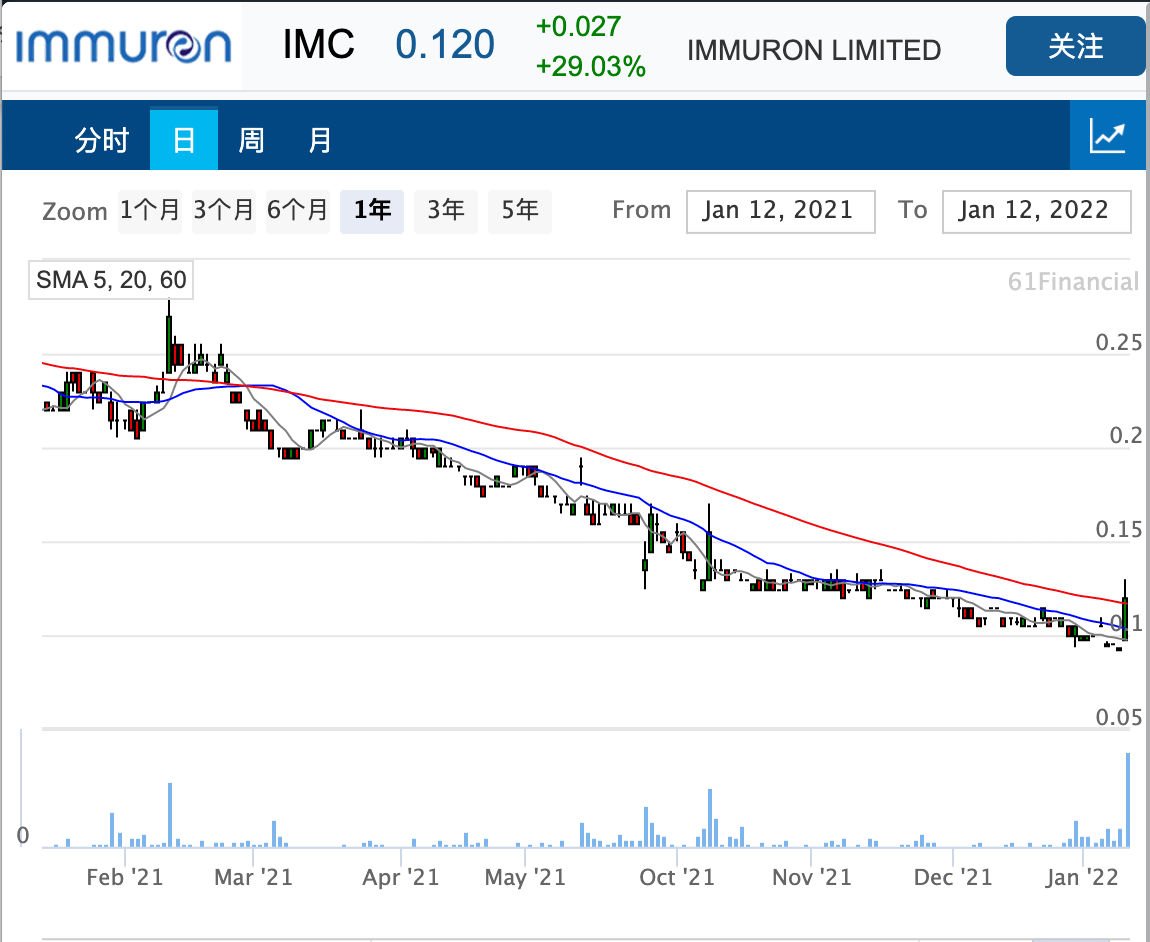Follow the stock with 关注 button
This screenshot has height=942, width=1150.
(1075, 46)
